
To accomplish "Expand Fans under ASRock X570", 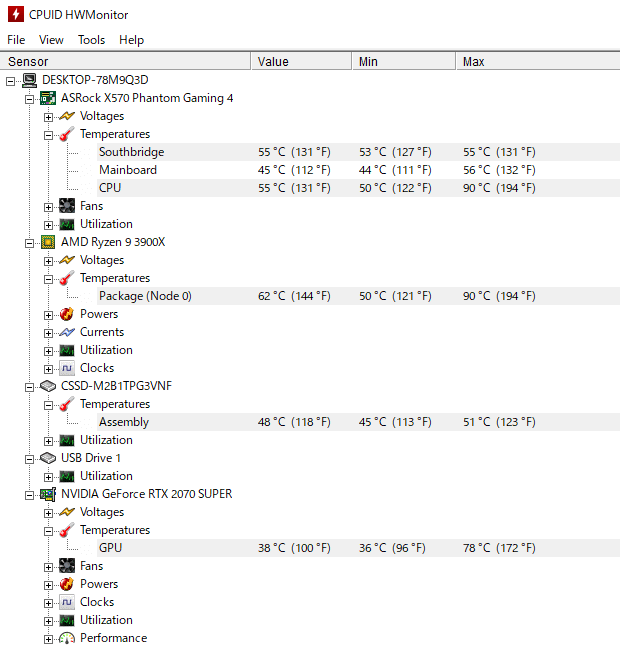I will (49, 208).
